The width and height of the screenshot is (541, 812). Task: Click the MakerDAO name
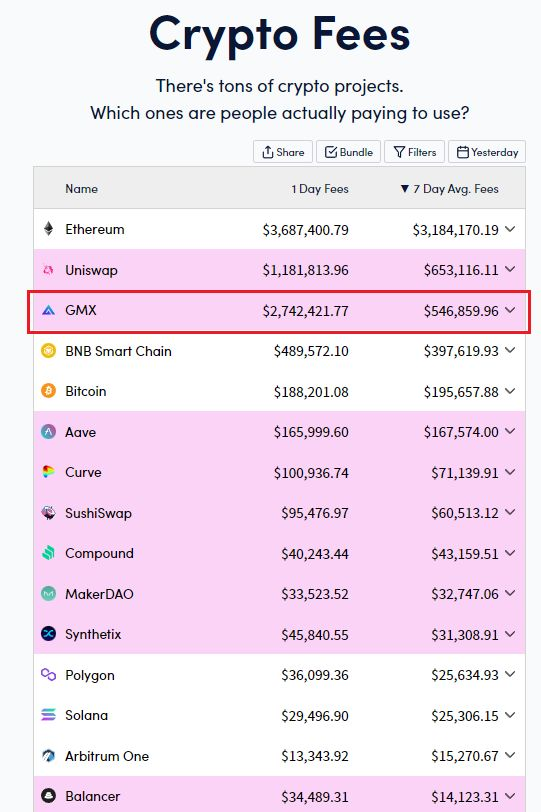pyautogui.click(x=99, y=593)
